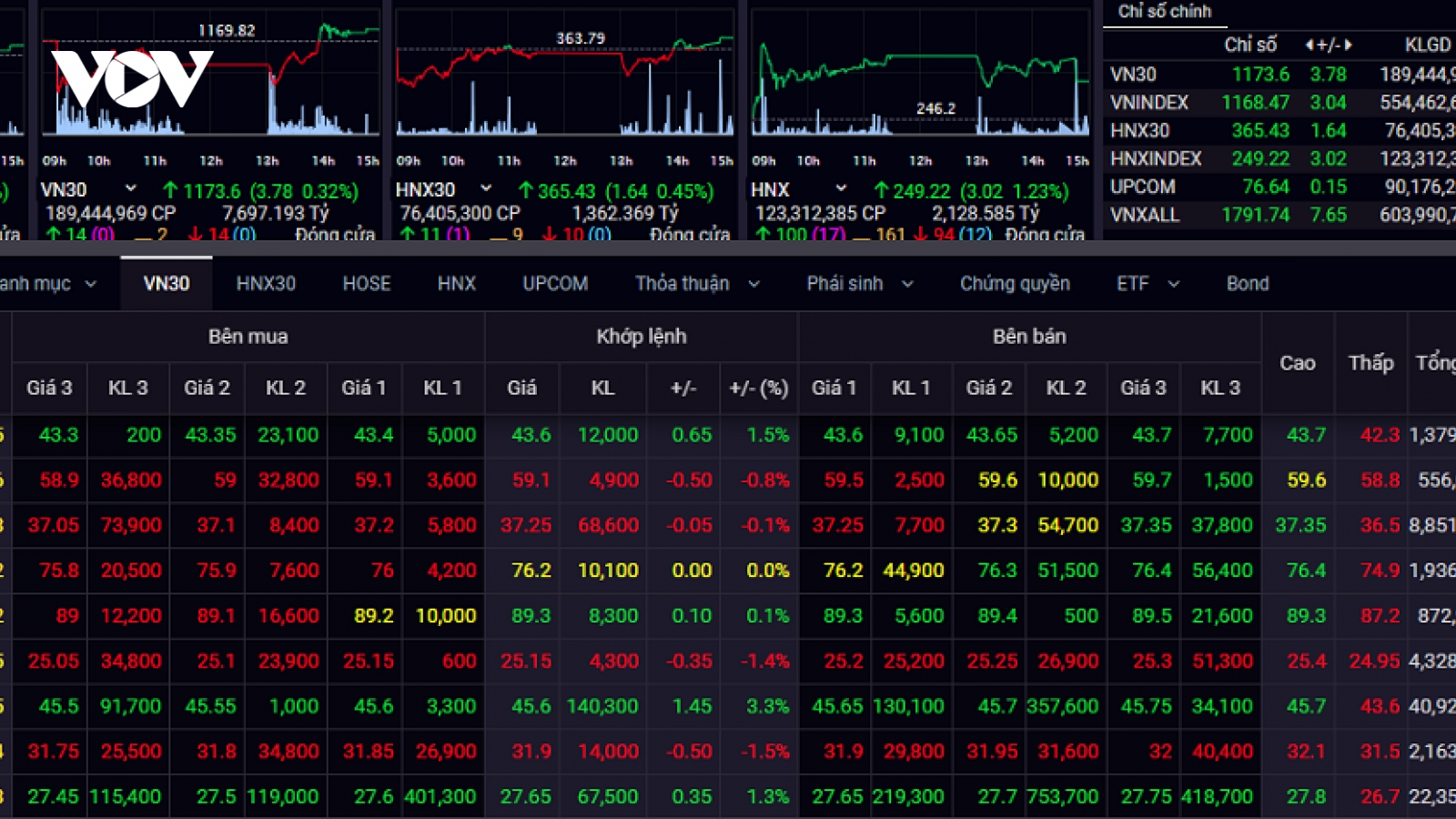Click the -1.5% change cell

click(x=764, y=752)
